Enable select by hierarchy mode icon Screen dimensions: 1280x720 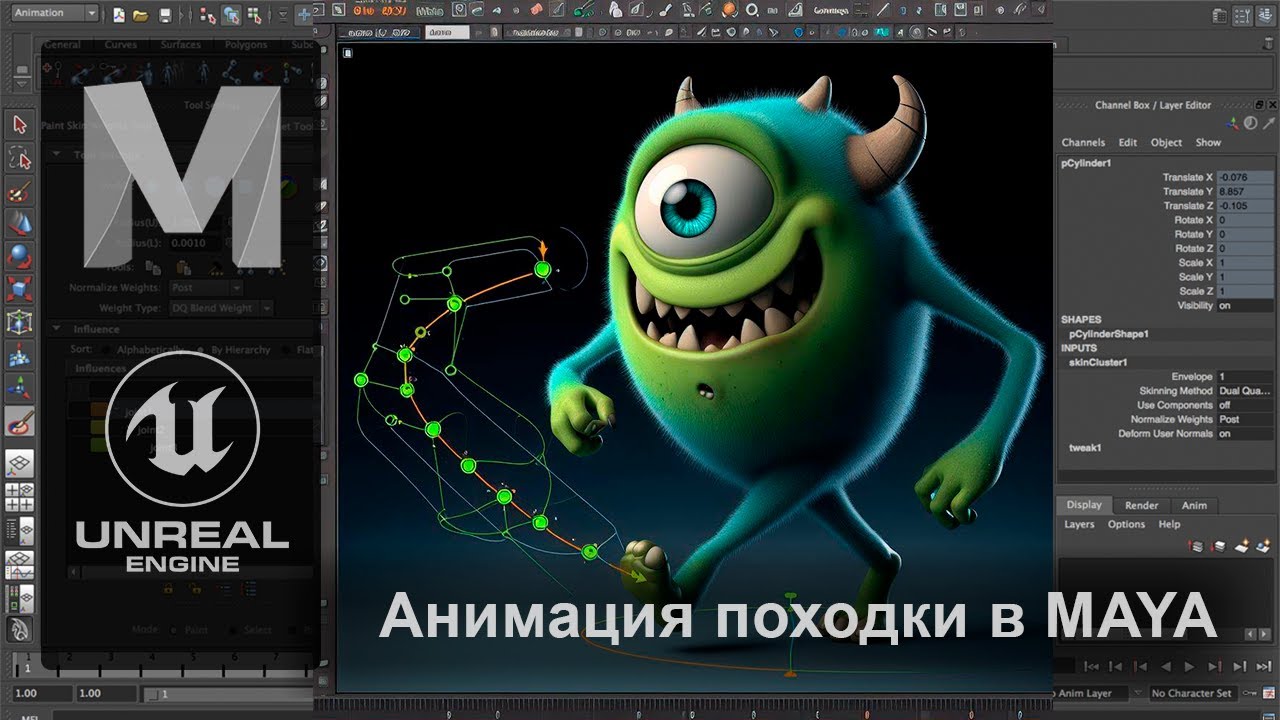pos(208,15)
